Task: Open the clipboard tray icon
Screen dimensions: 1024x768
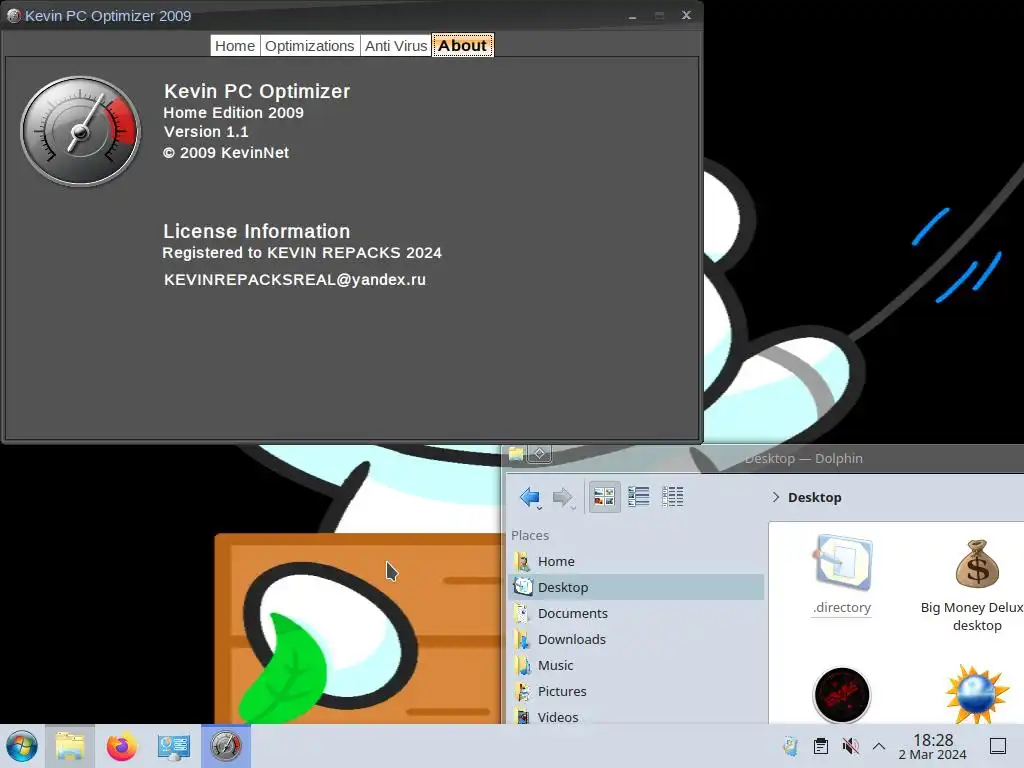Action: click(821, 746)
